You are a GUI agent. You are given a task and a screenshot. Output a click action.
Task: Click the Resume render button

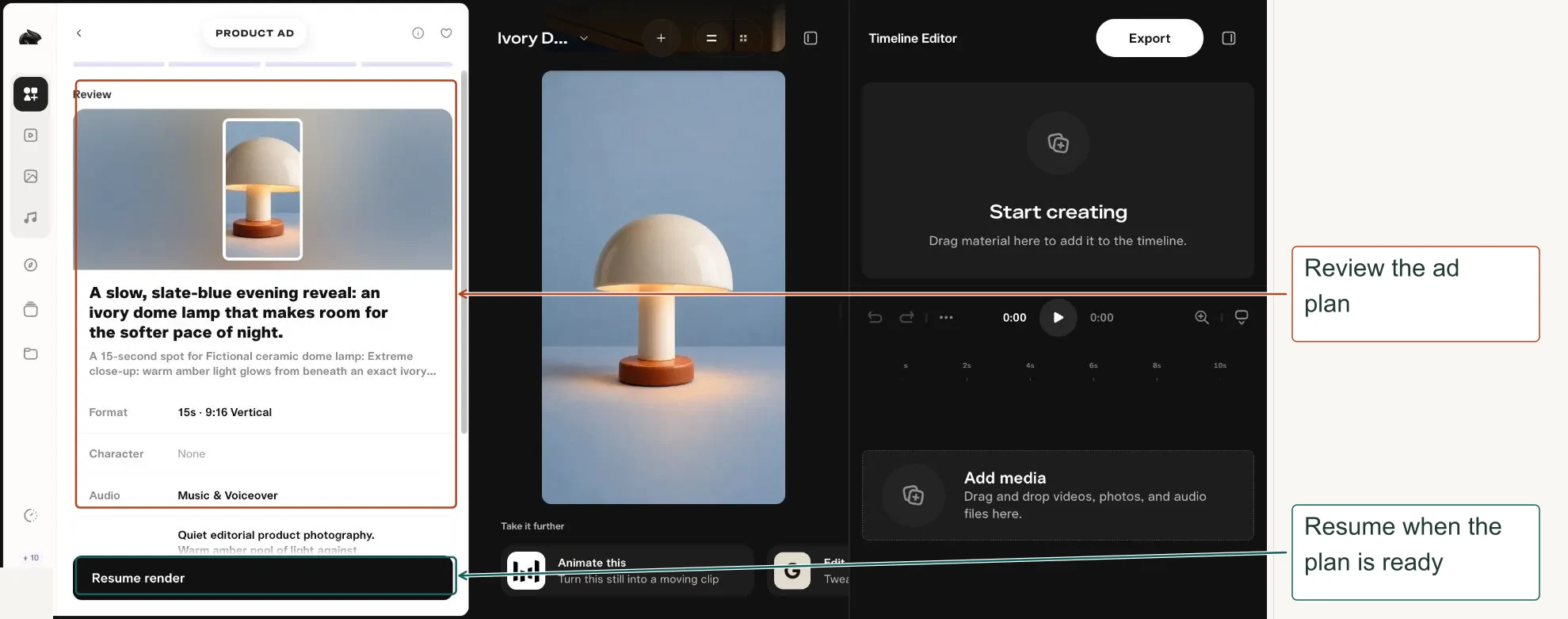(264, 578)
